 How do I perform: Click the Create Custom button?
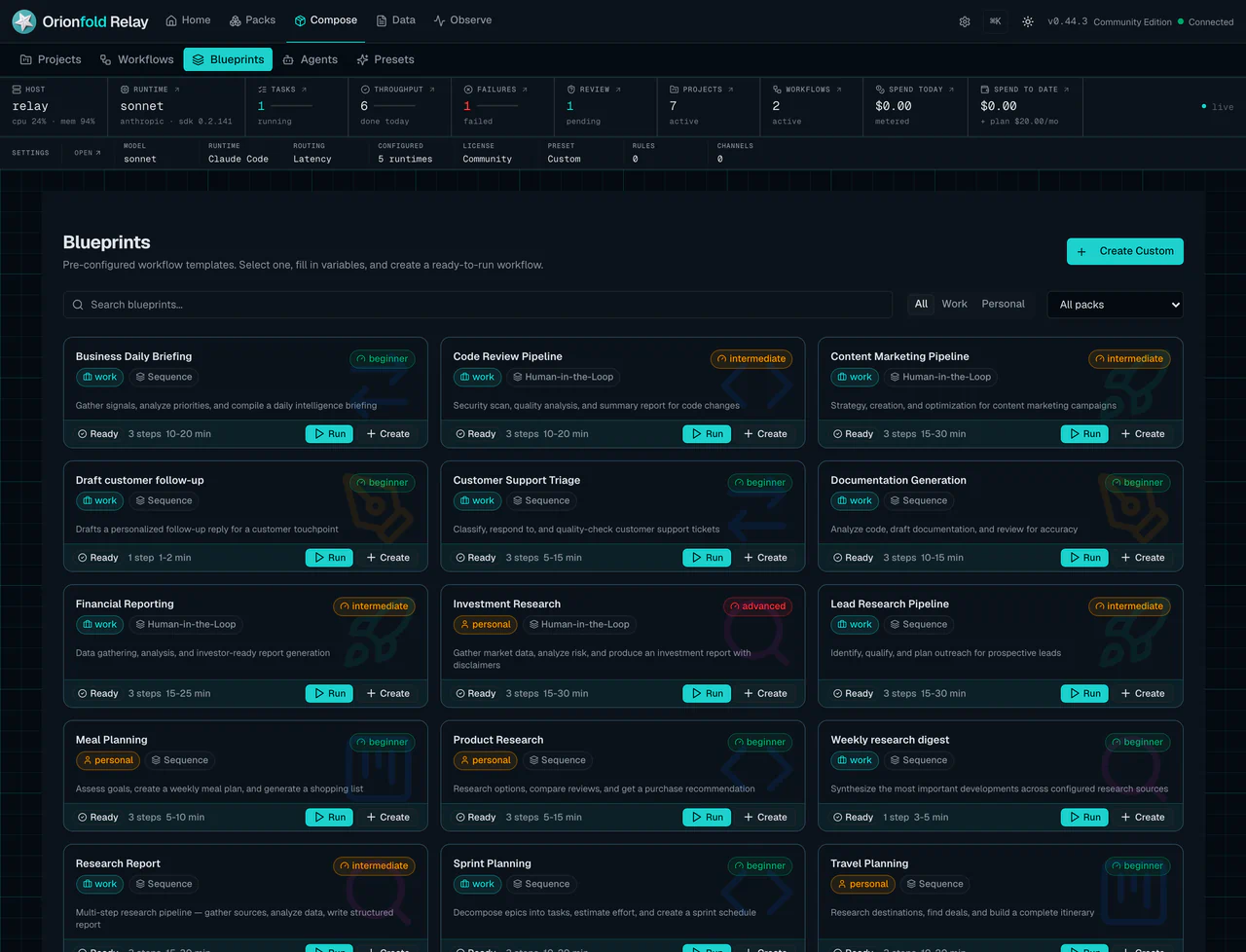pos(1125,251)
